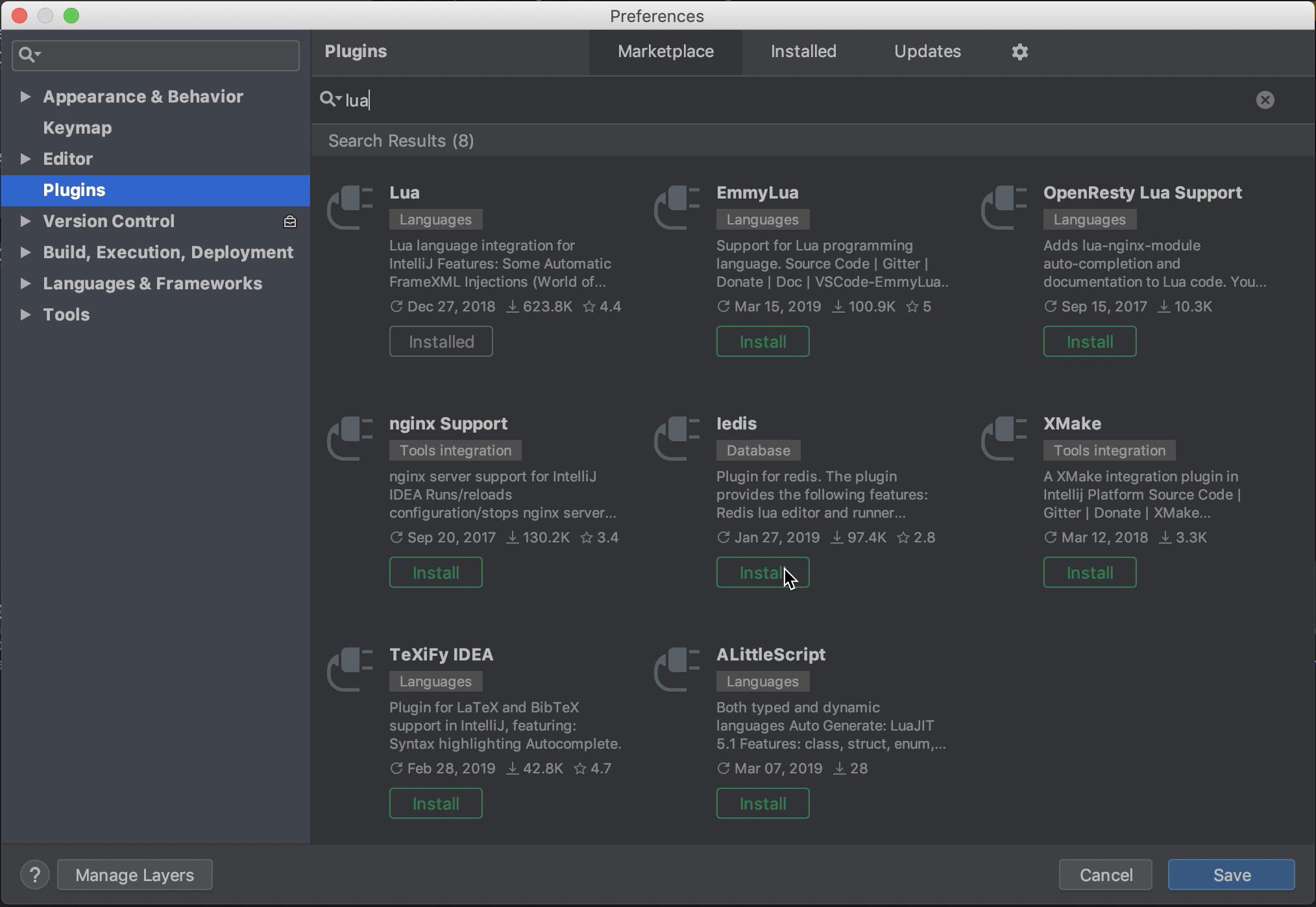Click Tools integration tag under XMake
The width and height of the screenshot is (1316, 907).
click(x=1110, y=450)
